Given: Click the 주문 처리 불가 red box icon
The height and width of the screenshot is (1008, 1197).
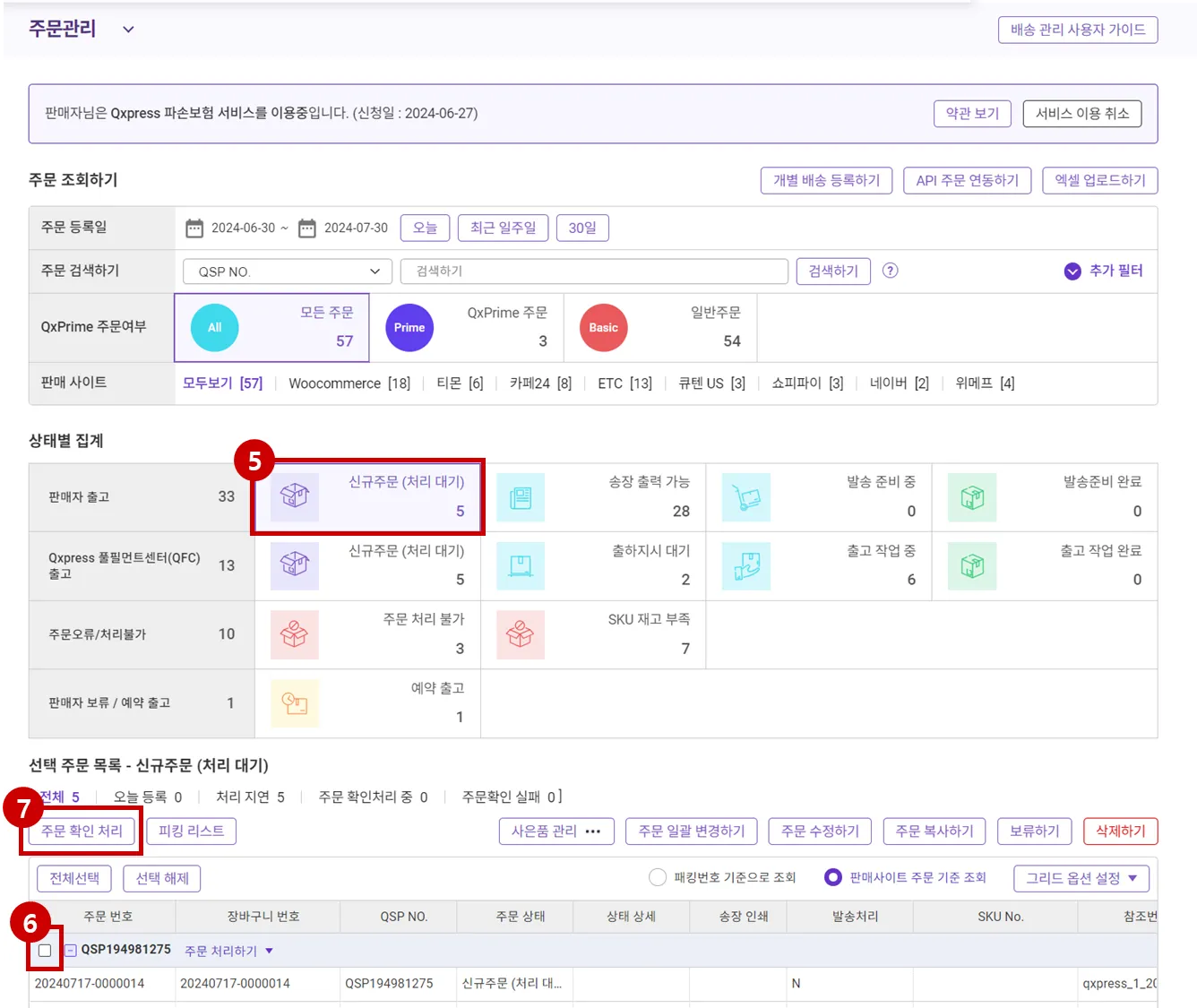Looking at the screenshot, I should [x=295, y=634].
